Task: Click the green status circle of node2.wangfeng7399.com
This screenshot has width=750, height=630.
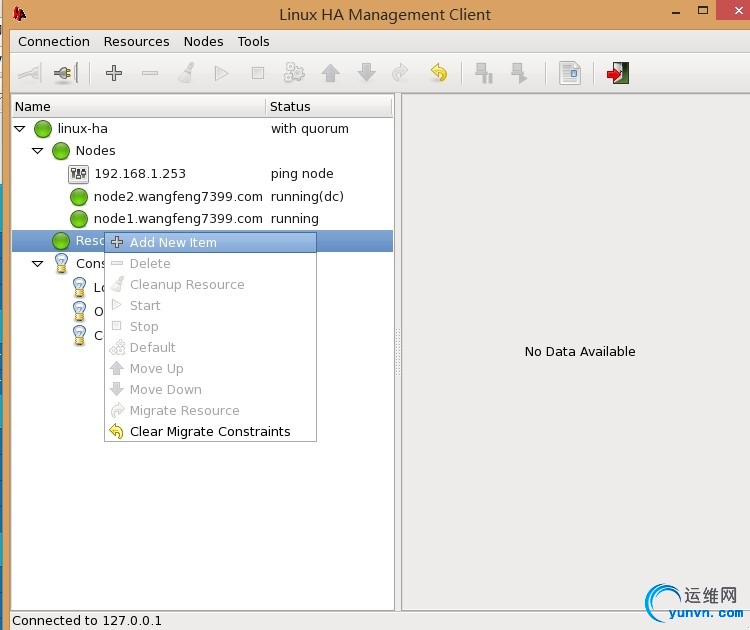Action: [79, 197]
